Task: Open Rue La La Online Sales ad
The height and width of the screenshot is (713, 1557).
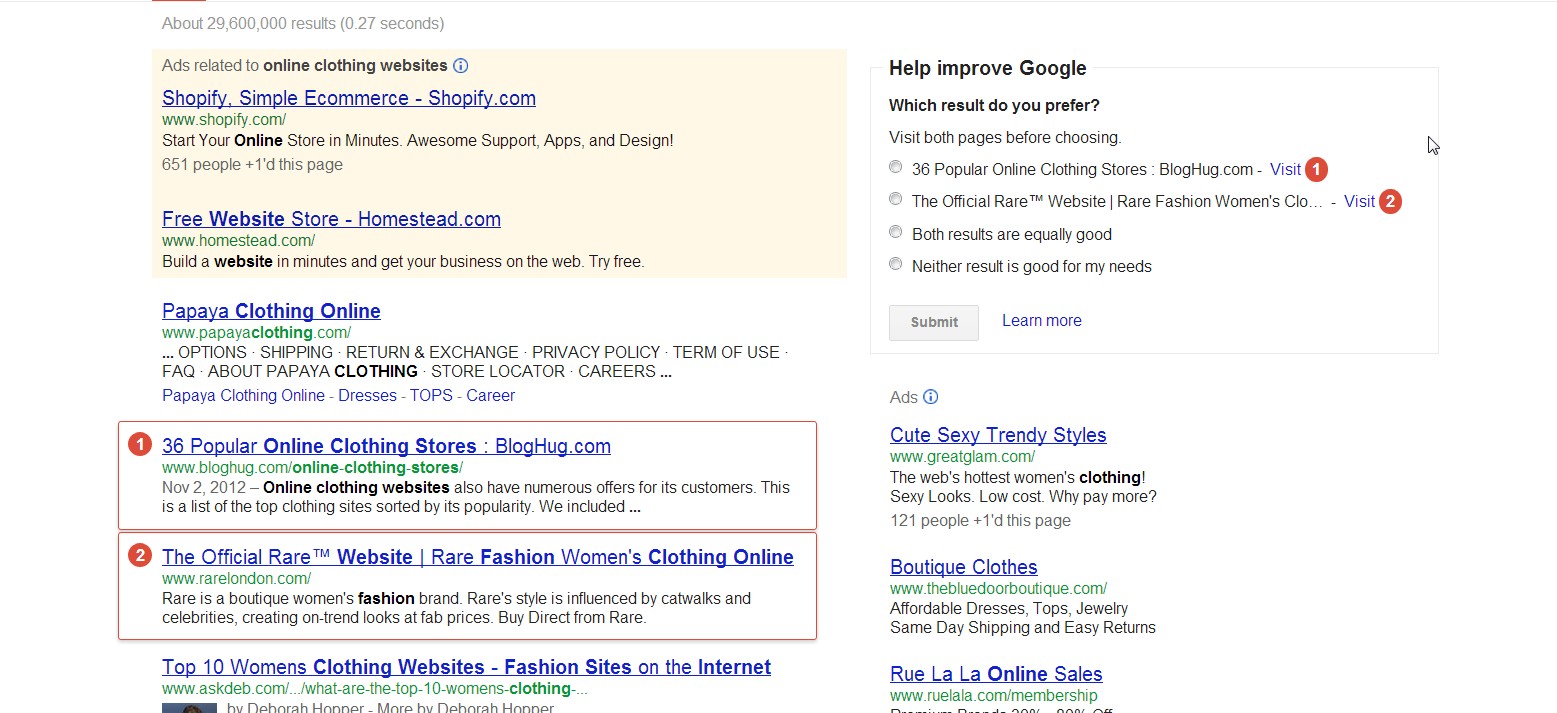Action: [996, 674]
